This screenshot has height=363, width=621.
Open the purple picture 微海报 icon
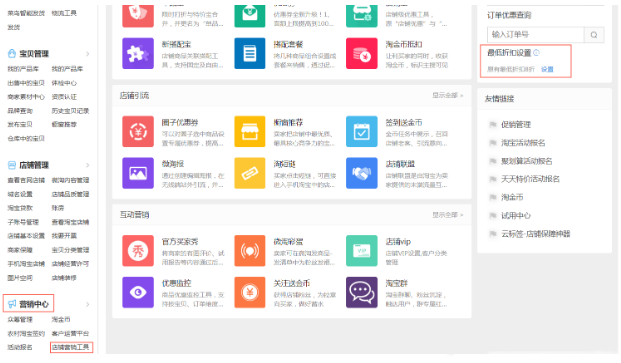click(x=138, y=173)
